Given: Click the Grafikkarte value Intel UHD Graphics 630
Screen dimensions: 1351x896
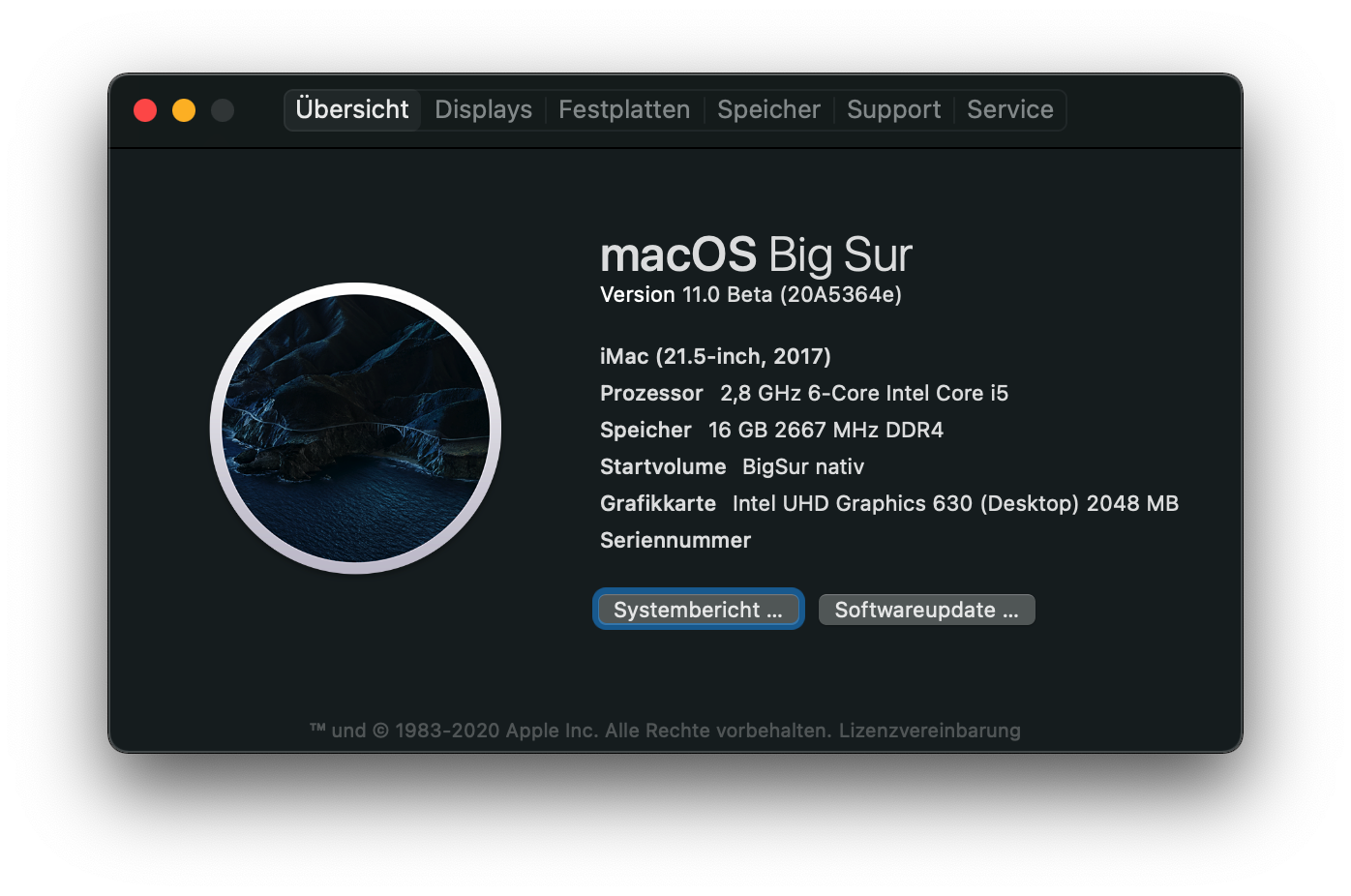Looking at the screenshot, I should click(x=955, y=503).
